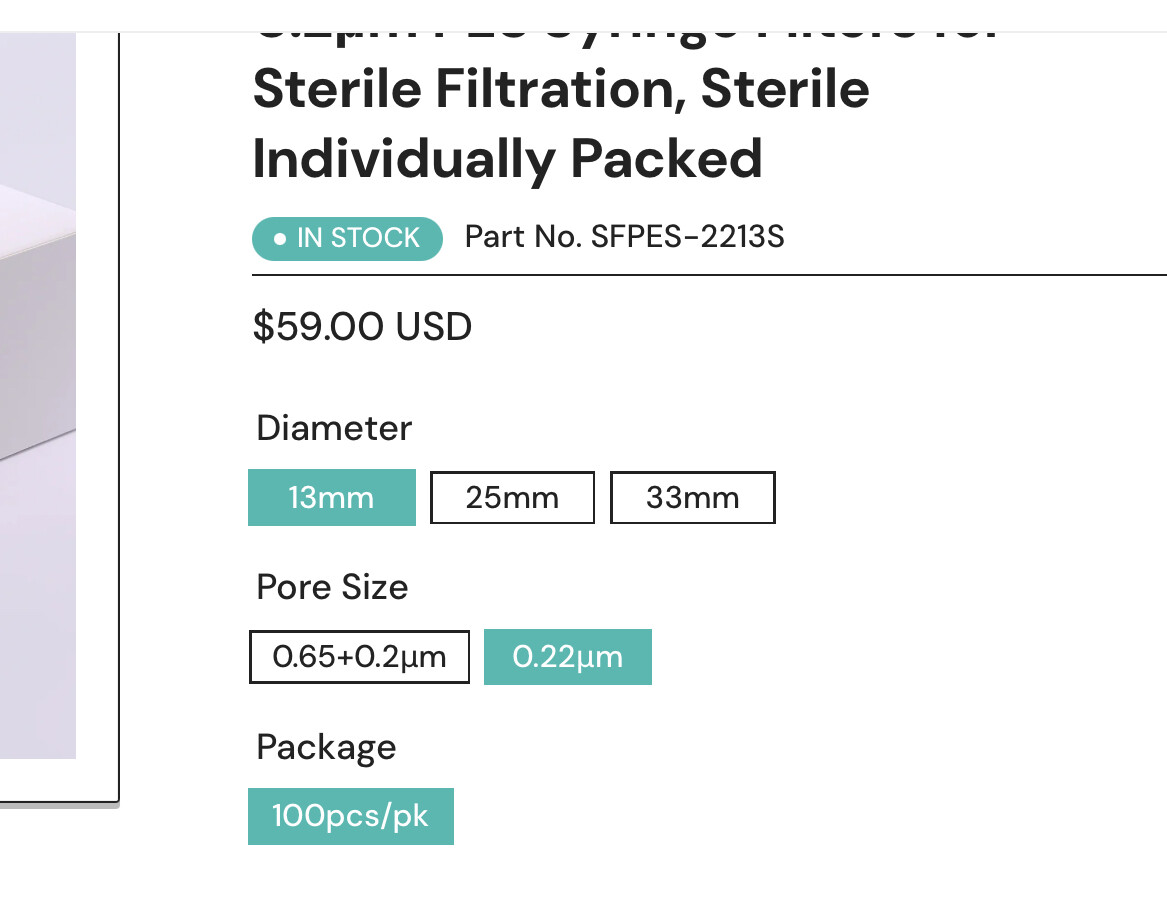1167x902 pixels.
Task: Select the 13mm diameter option
Action: [x=331, y=497]
